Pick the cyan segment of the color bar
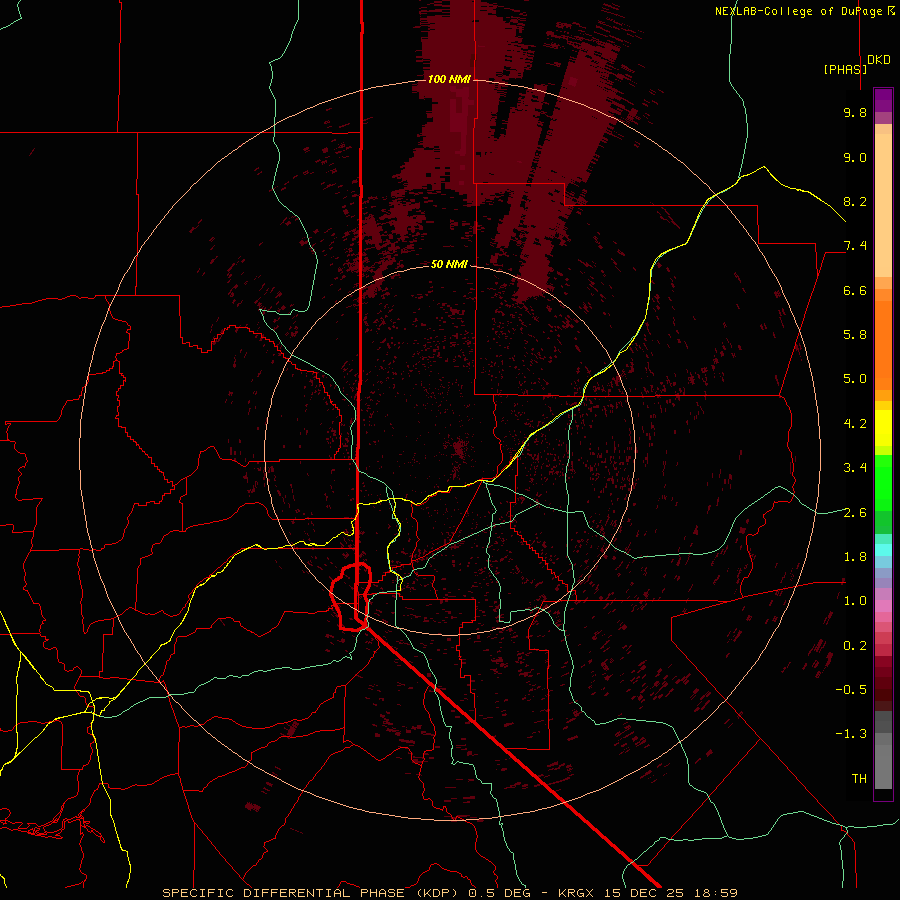The image size is (900, 900). [883, 550]
